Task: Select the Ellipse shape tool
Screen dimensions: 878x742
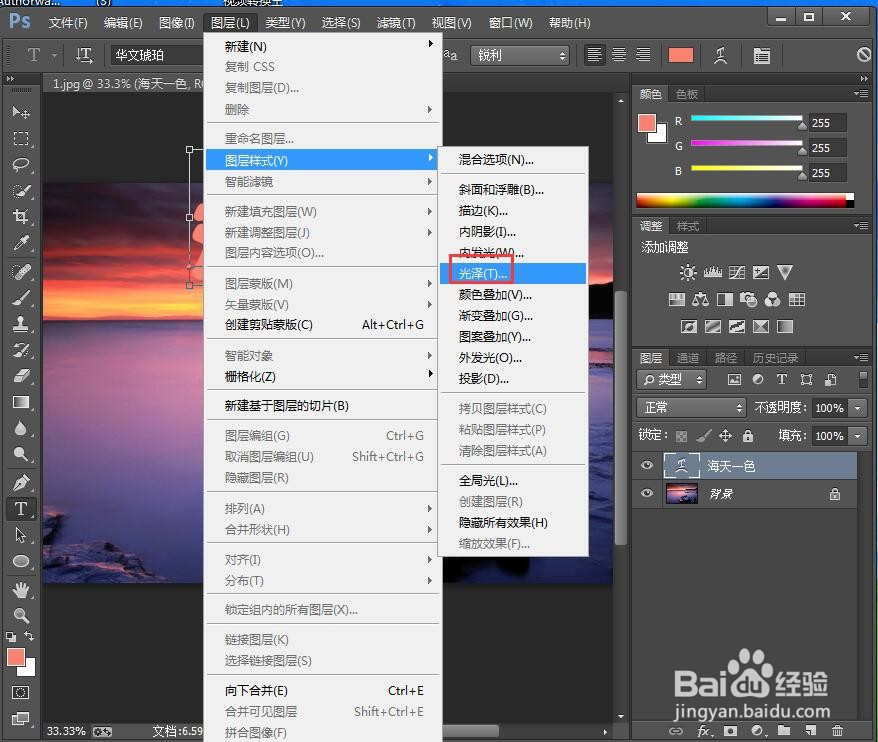Action: [21, 561]
